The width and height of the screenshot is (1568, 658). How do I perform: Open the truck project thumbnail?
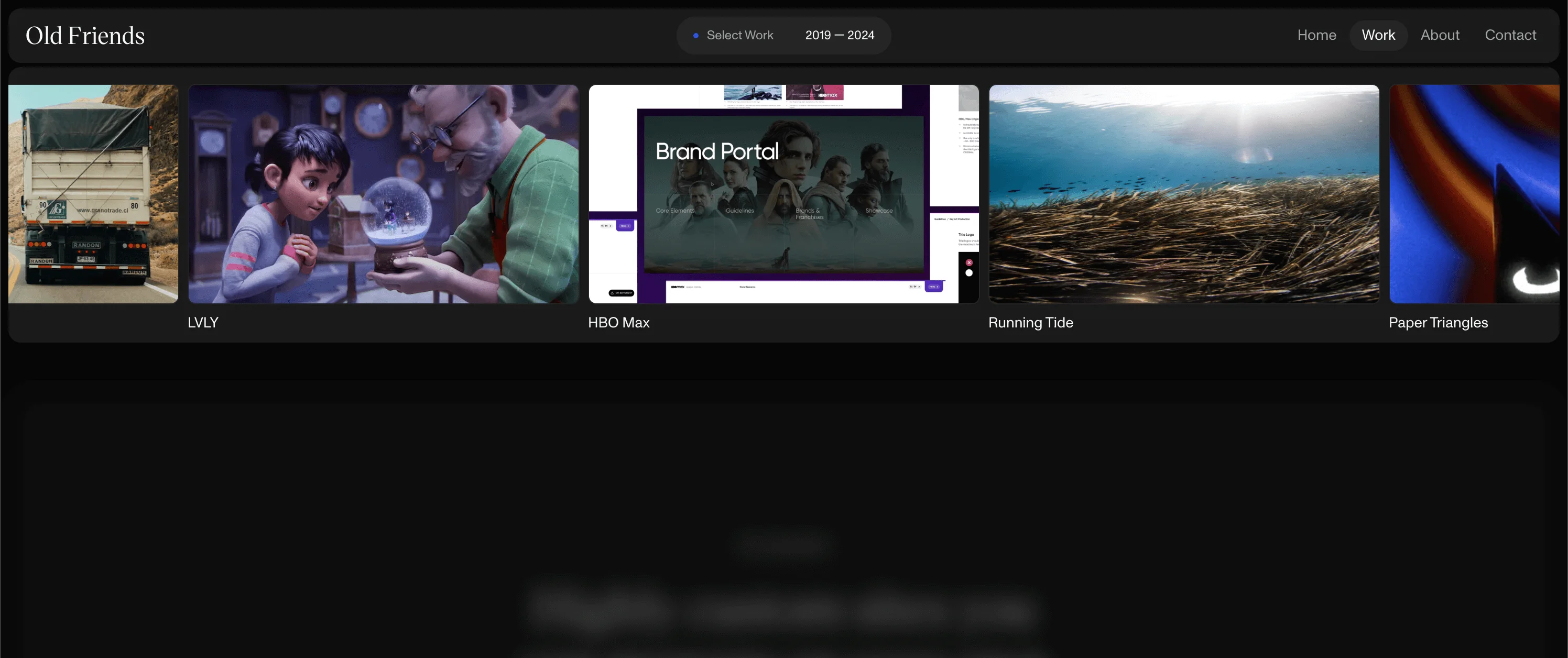click(93, 193)
